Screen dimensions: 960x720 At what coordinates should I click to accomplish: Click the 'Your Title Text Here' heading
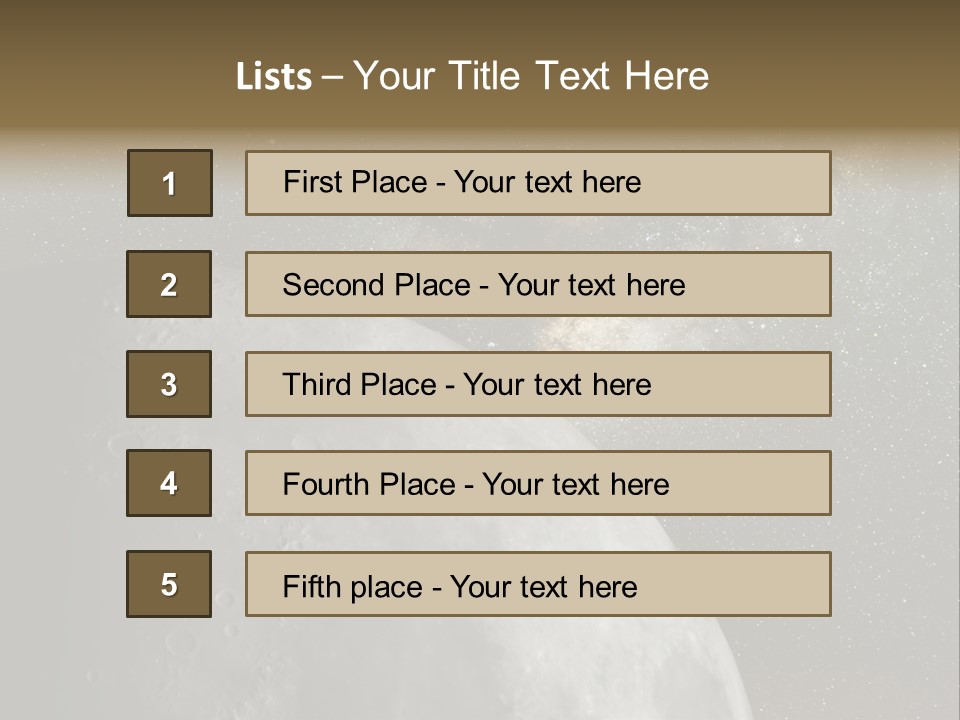[x=531, y=76]
